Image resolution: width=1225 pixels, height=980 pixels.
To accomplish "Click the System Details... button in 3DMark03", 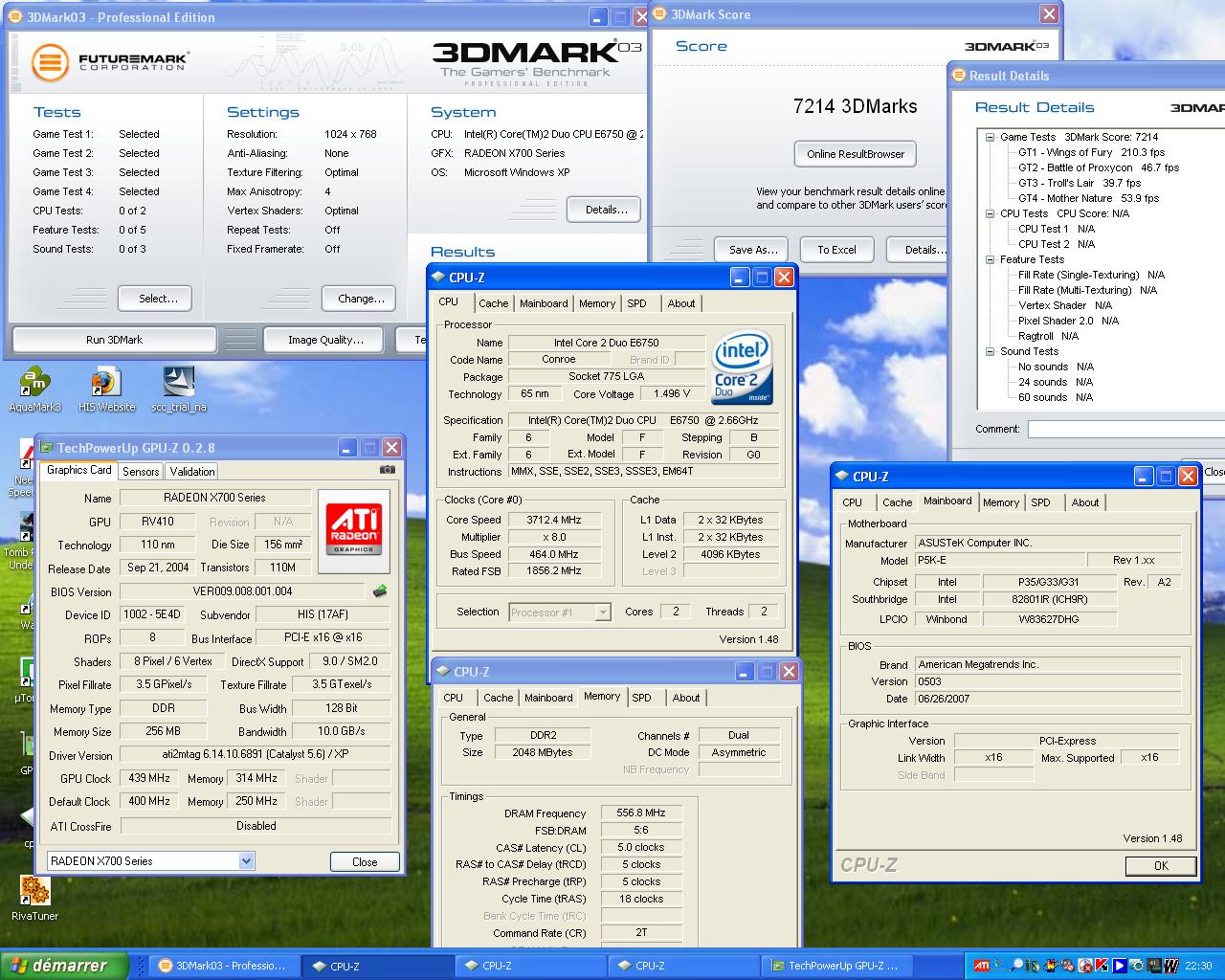I will (x=605, y=210).
